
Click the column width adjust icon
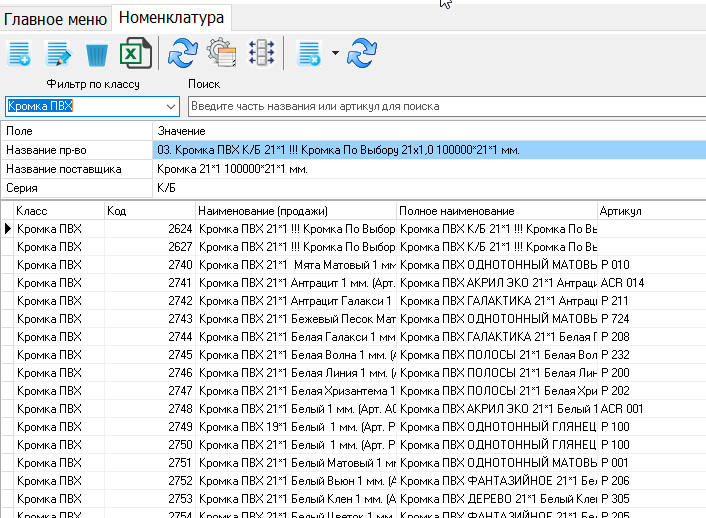[x=261, y=54]
